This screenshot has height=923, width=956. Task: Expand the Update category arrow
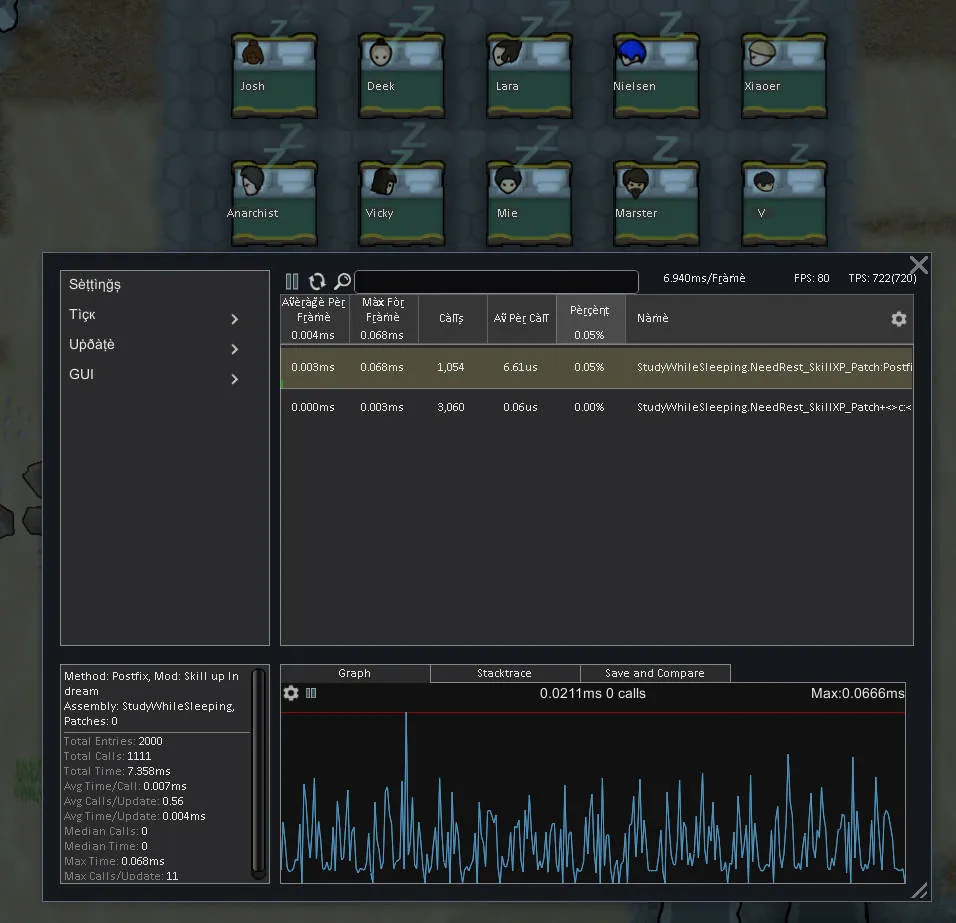point(235,349)
